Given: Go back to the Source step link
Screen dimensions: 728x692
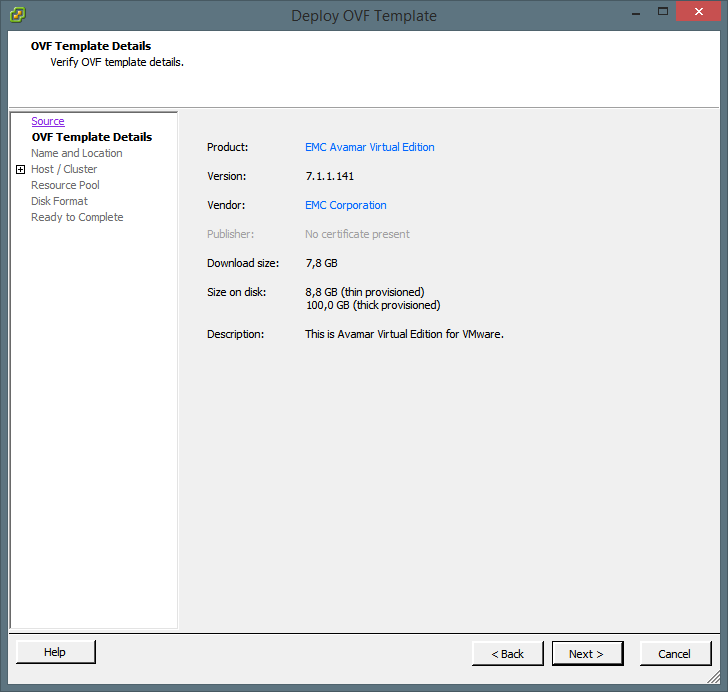Looking at the screenshot, I should click(x=48, y=121).
